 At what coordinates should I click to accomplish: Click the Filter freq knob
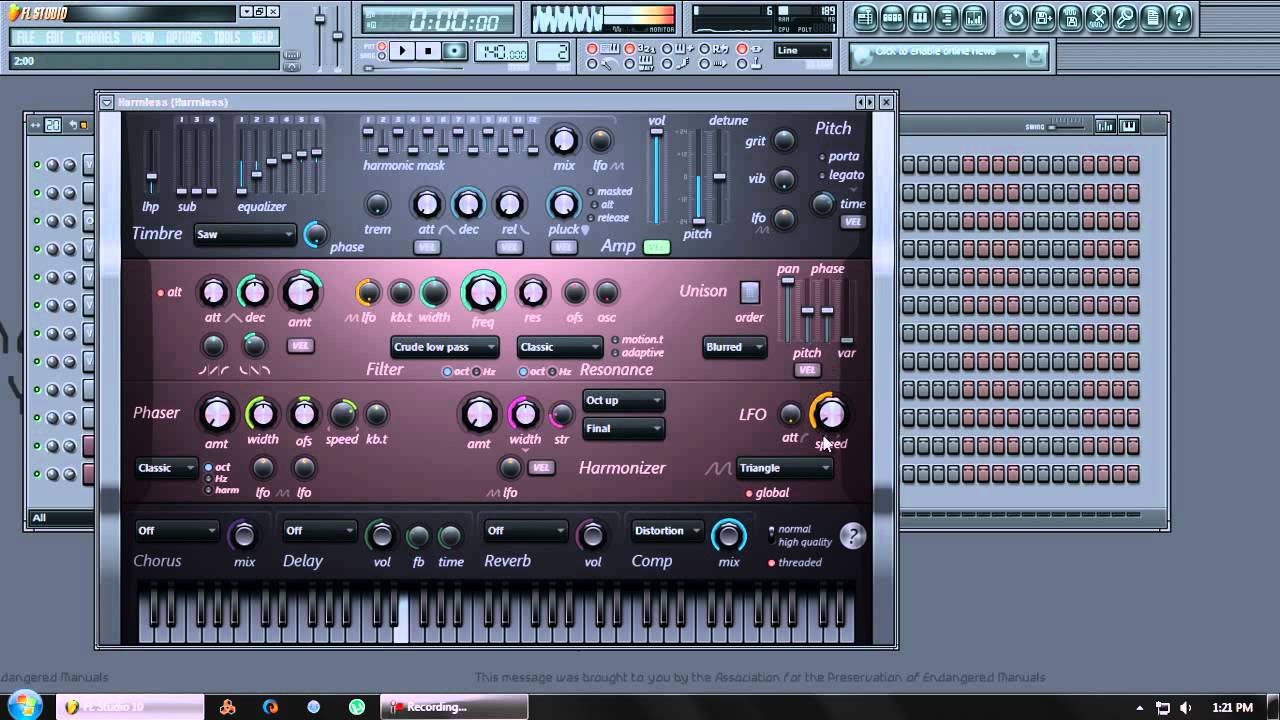(x=483, y=293)
